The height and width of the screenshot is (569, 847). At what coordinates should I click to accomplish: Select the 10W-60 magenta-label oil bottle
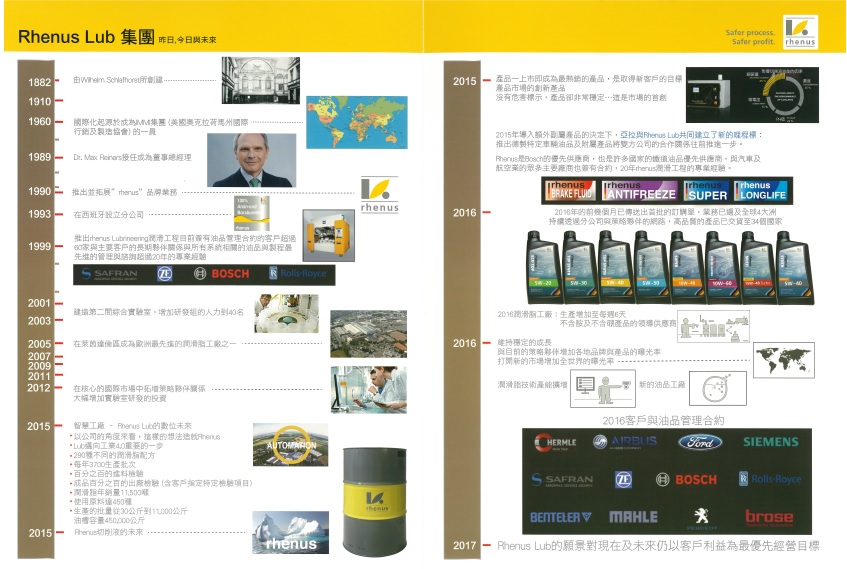[721, 267]
